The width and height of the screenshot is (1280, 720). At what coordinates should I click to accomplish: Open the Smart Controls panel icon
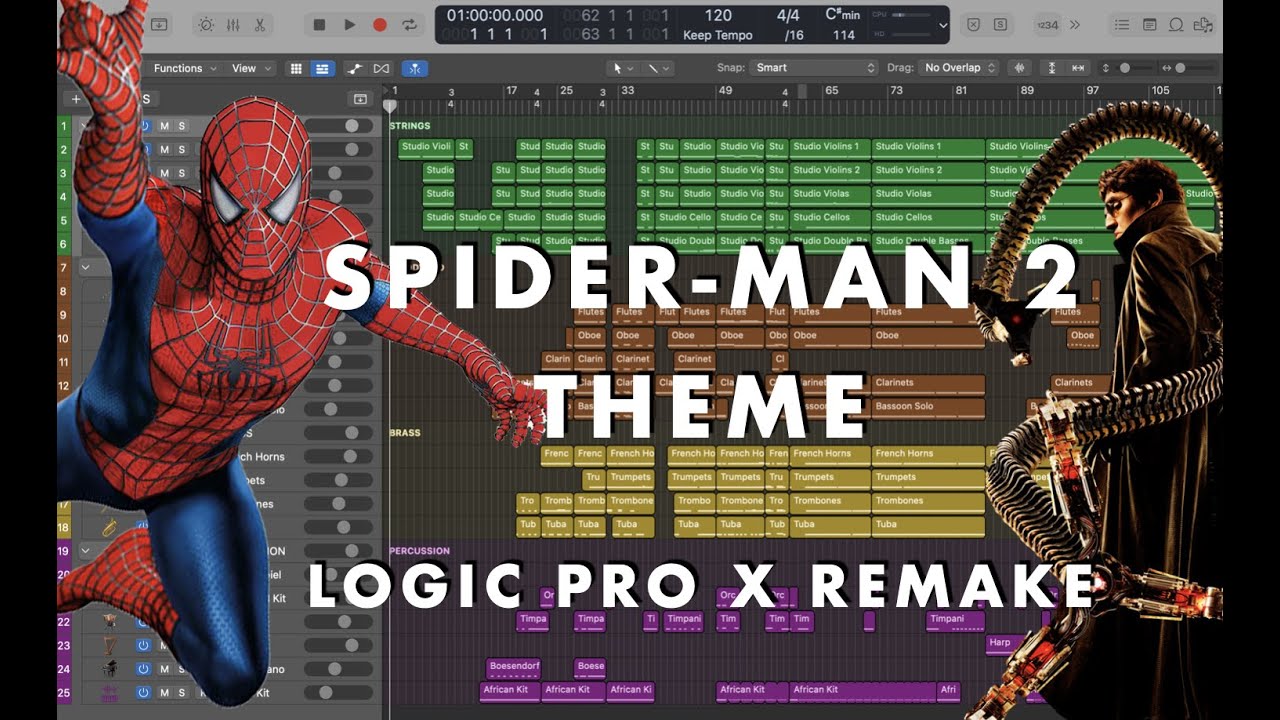[206, 25]
